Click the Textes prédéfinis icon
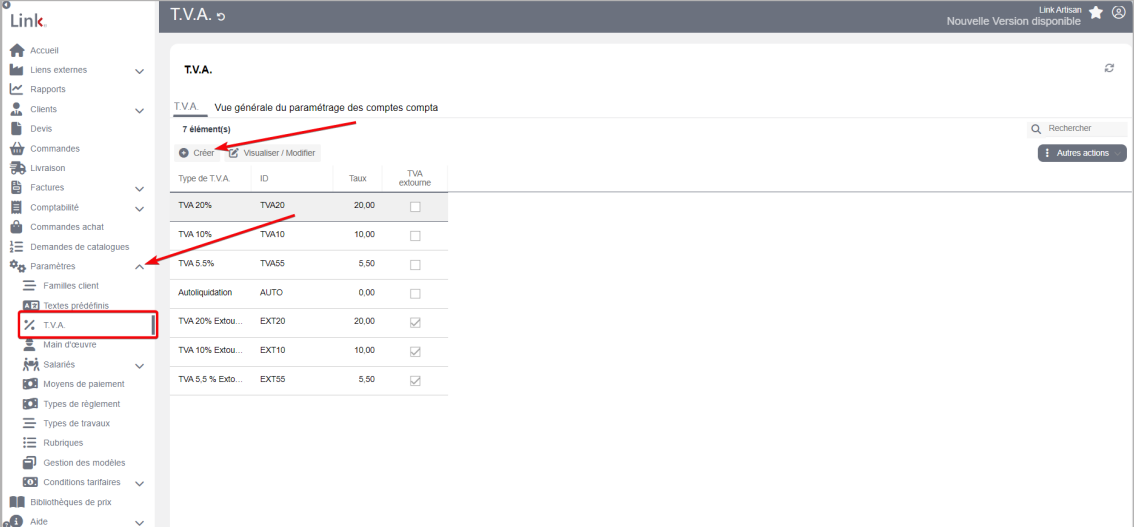1134x527 pixels. click(30, 305)
